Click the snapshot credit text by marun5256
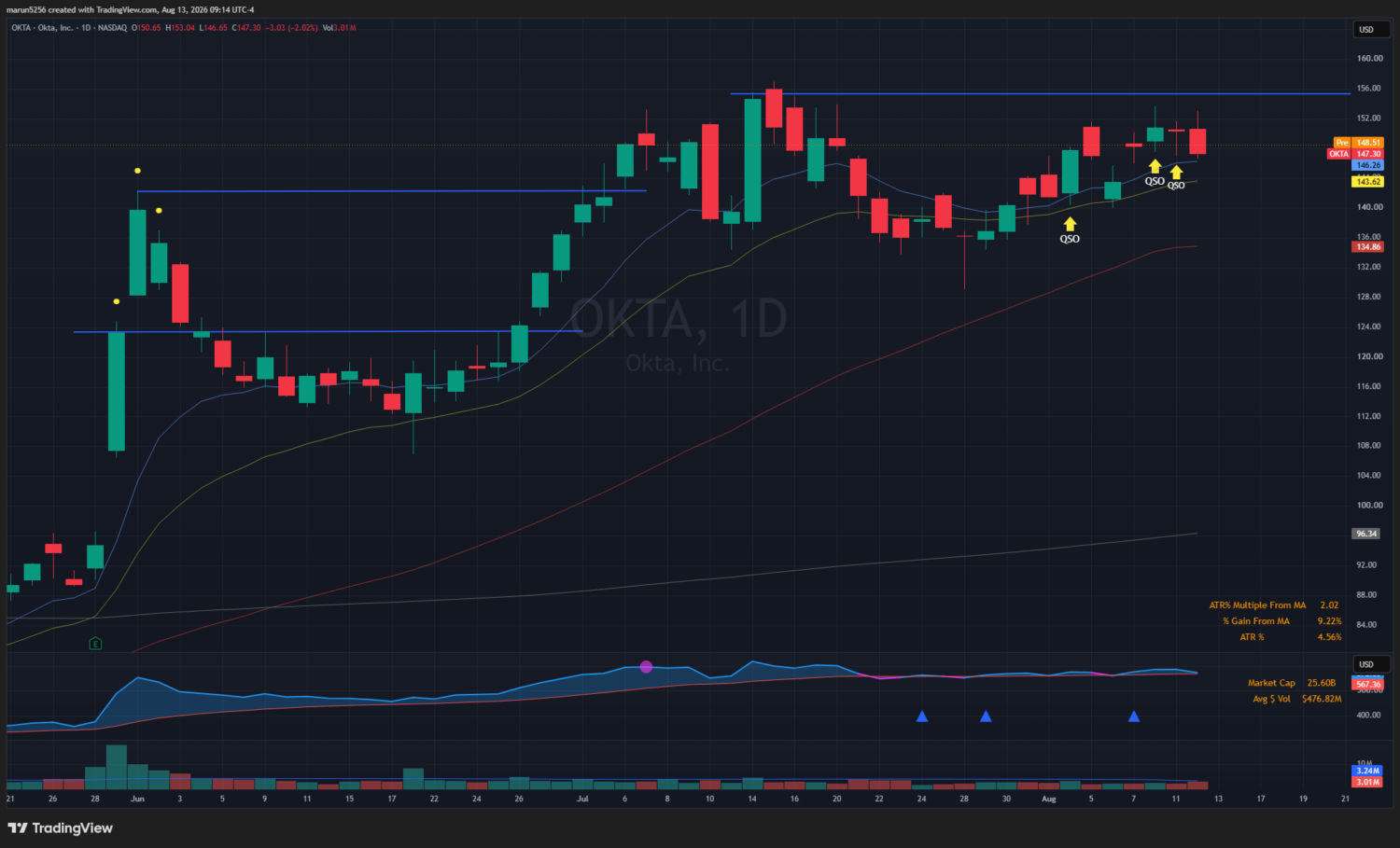Screen dimensions: 1400x848 (x=131, y=9)
